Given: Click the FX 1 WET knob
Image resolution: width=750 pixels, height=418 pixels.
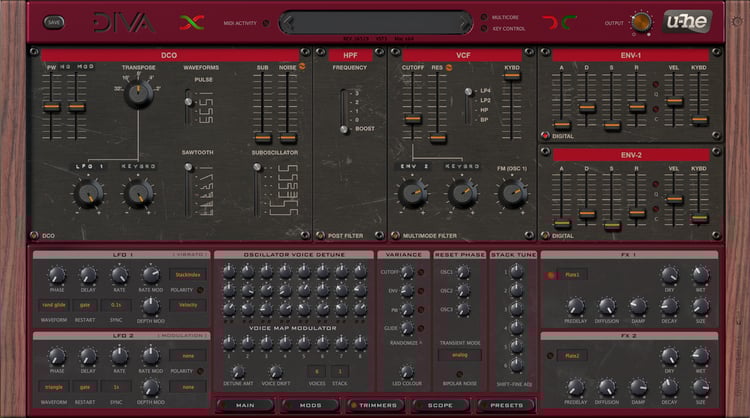Looking at the screenshot, I should 700,275.
